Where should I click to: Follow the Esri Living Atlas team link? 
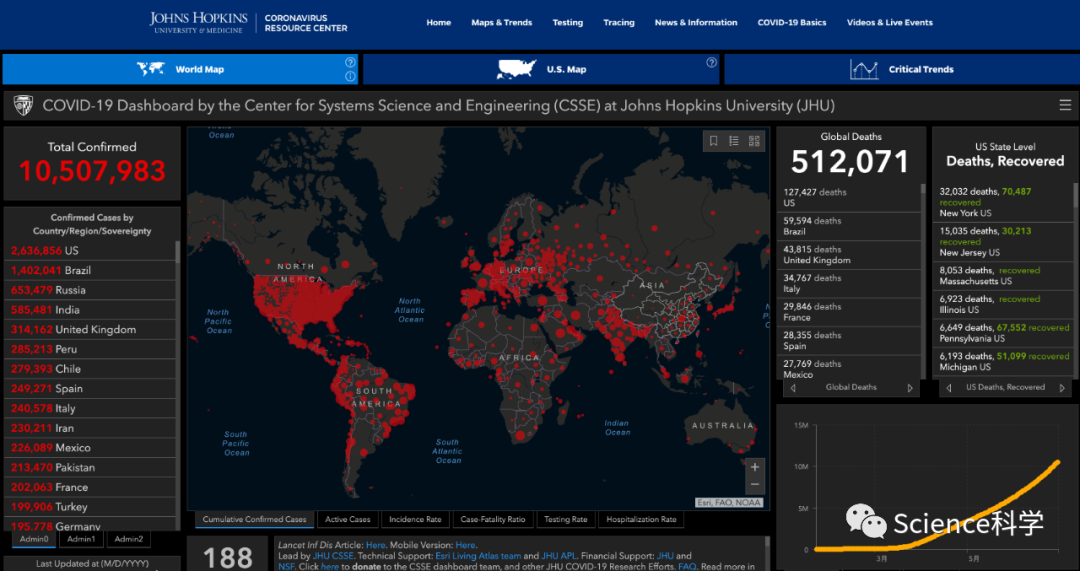tap(477, 556)
